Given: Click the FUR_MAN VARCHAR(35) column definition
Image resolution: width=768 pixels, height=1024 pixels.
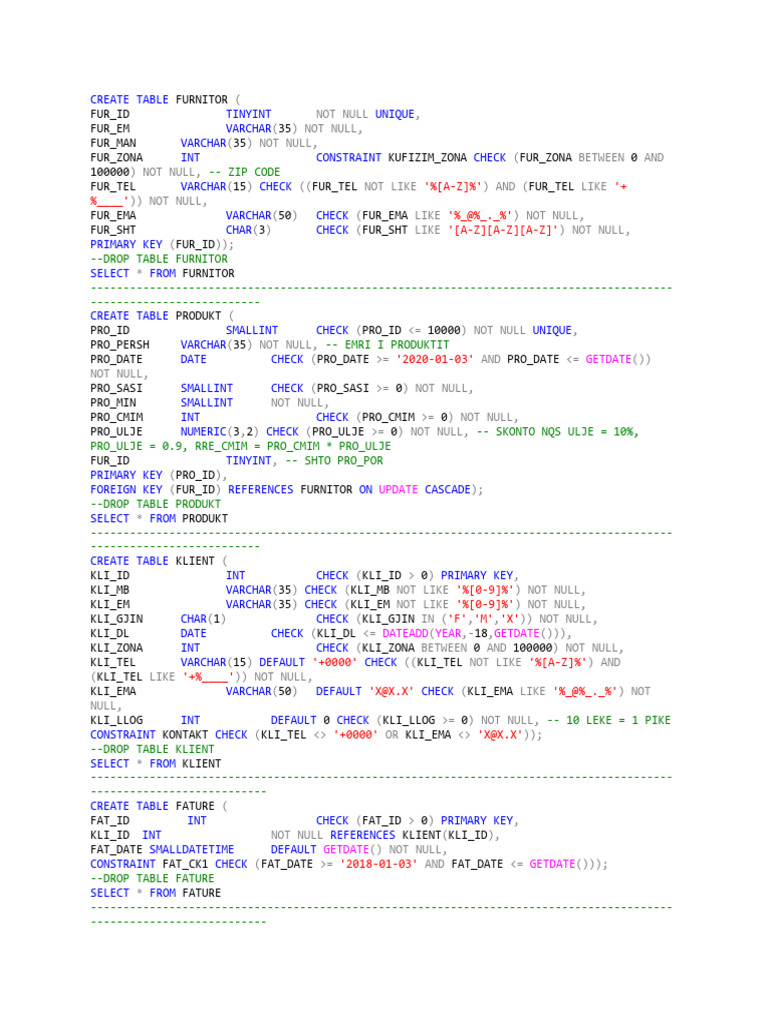Looking at the screenshot, I should coord(204,143).
